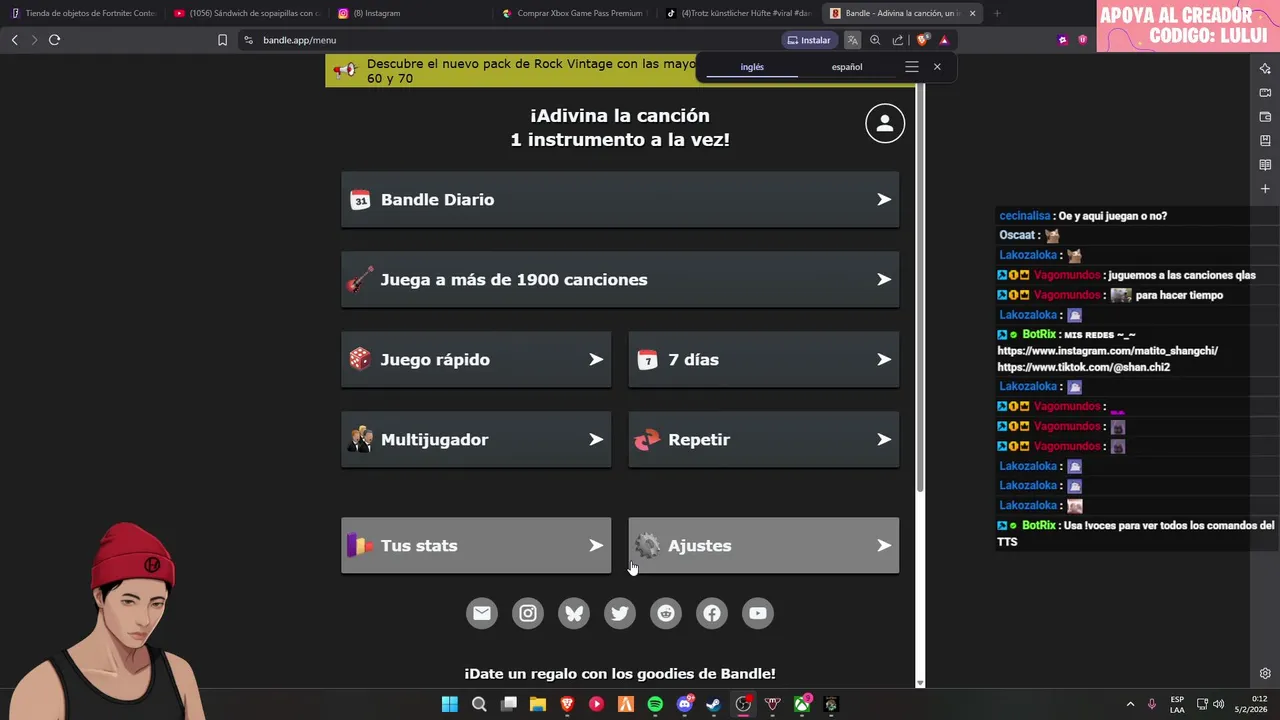Open Bandle's Bluesky butterfly icon

574,613
